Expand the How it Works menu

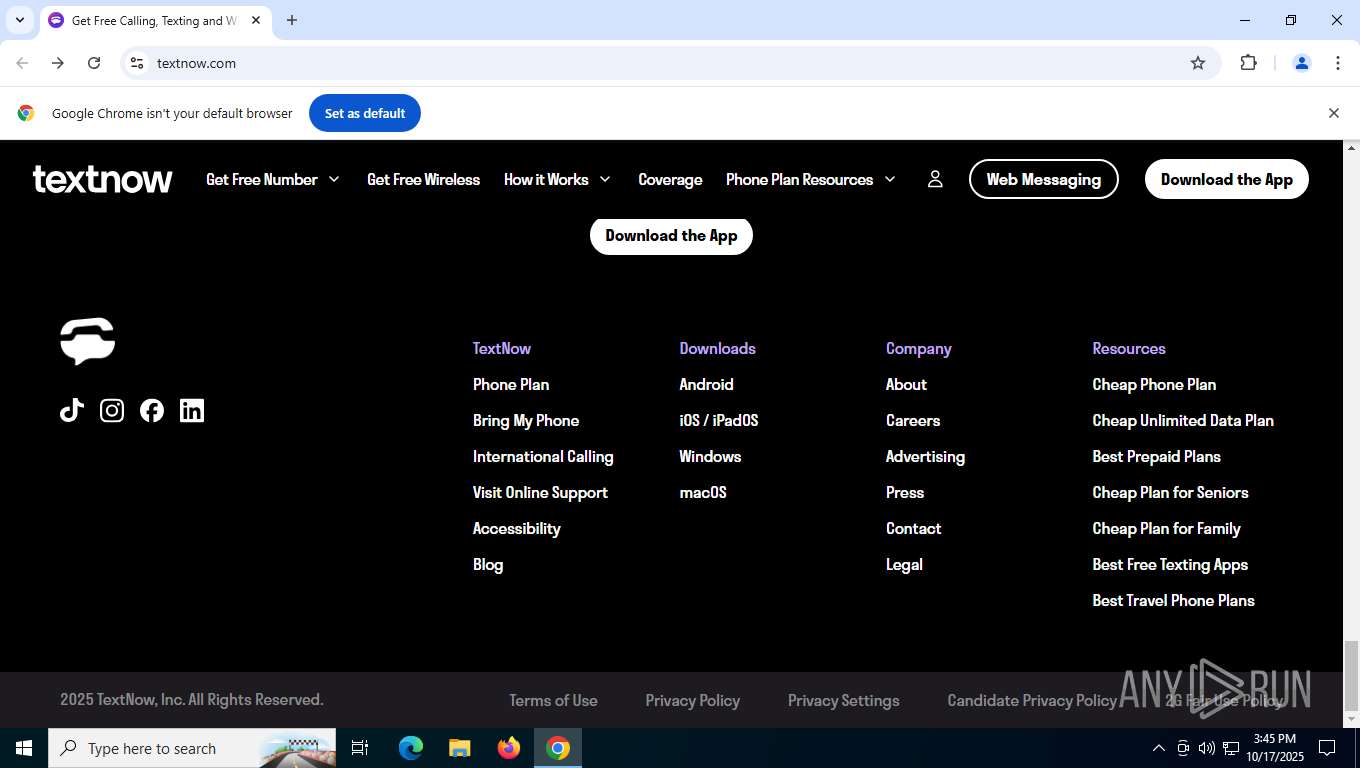557,179
